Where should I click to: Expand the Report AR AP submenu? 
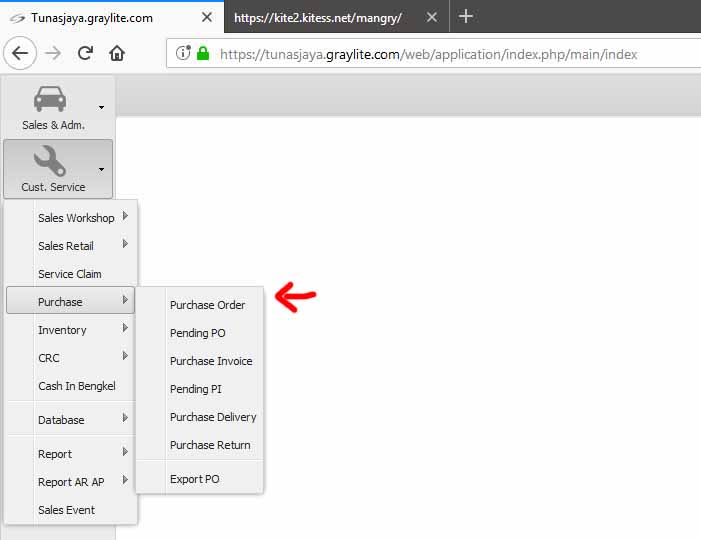click(71, 482)
